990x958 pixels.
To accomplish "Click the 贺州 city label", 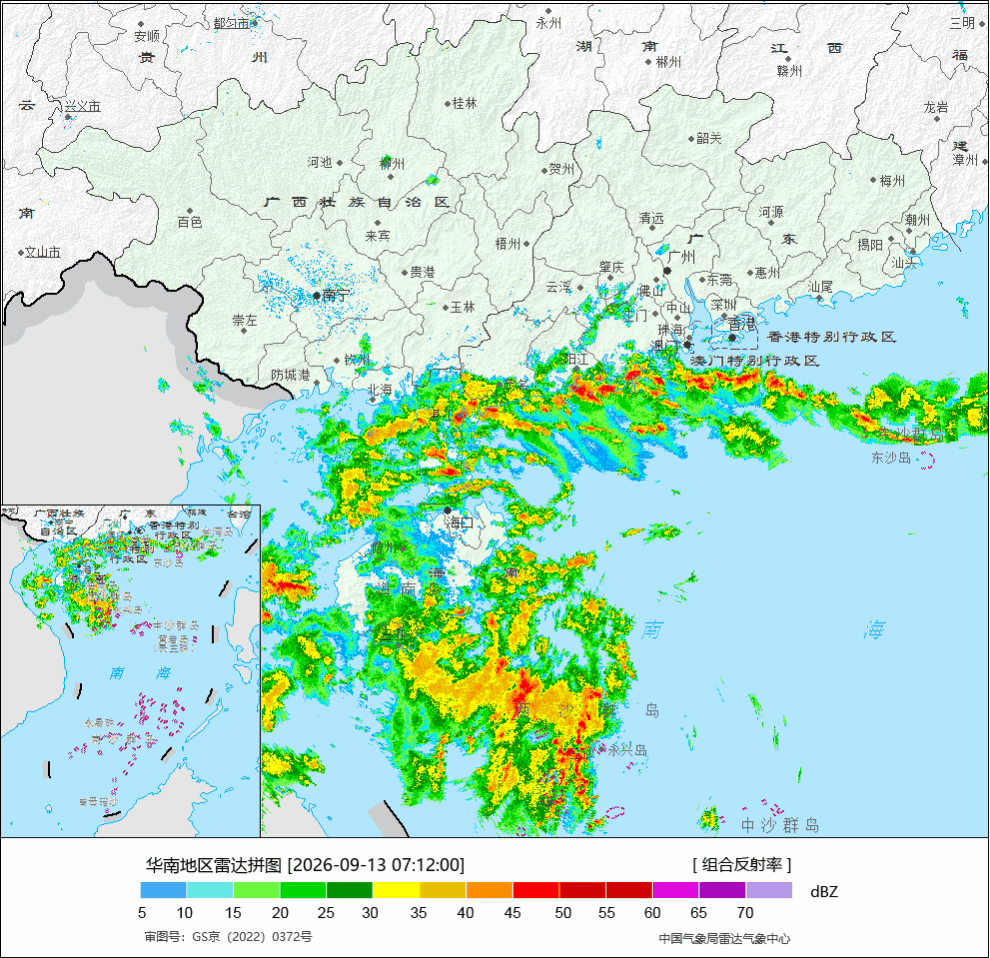I will [x=562, y=169].
